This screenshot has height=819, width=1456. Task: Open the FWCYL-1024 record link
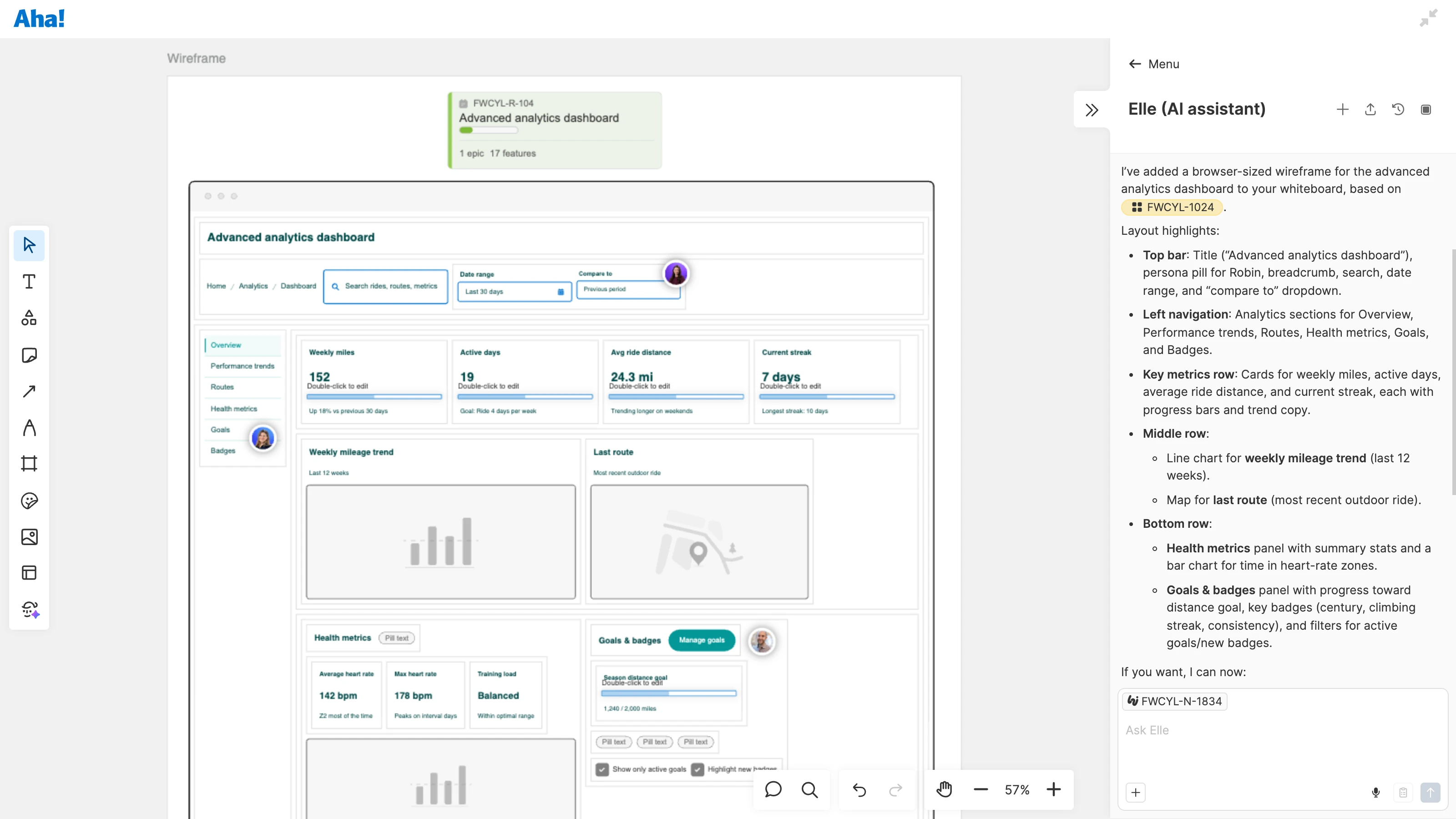(1171, 207)
